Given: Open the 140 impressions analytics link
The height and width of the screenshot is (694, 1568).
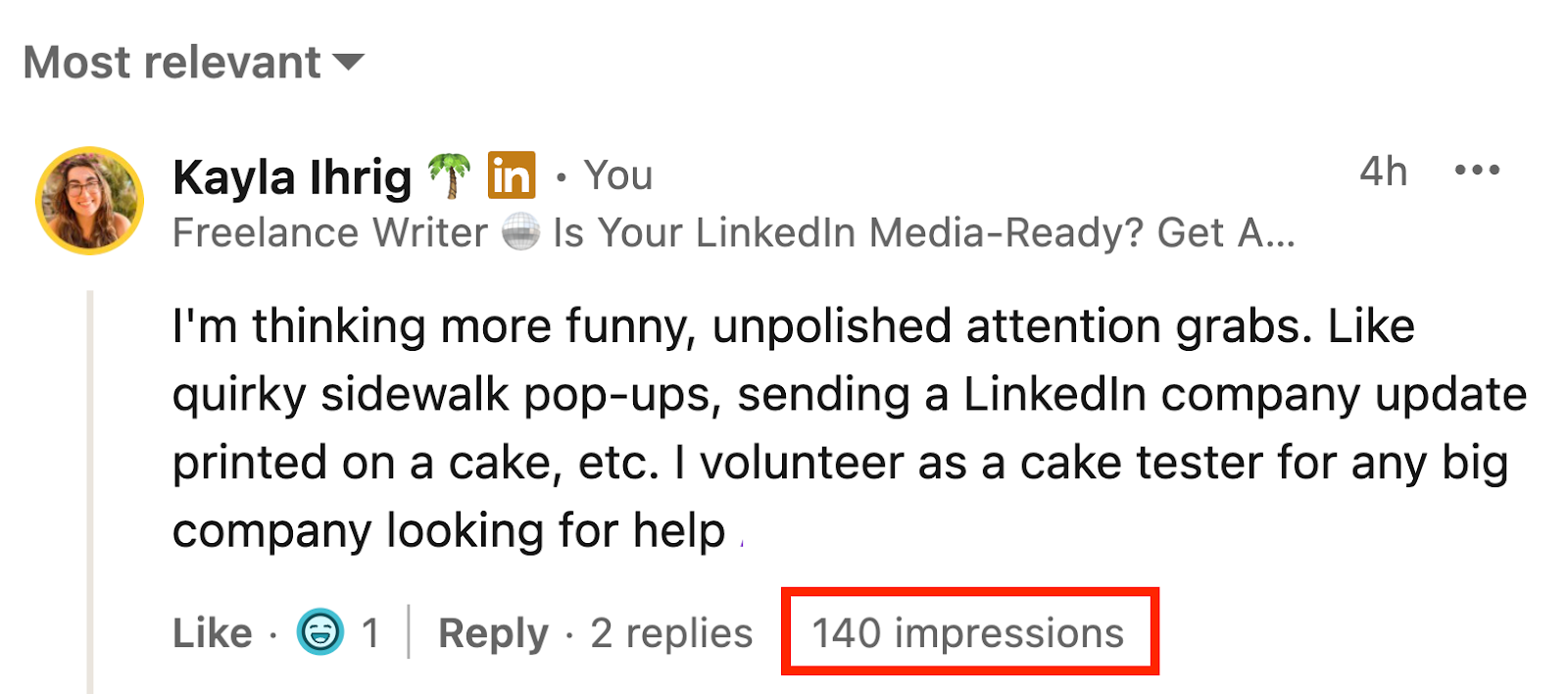Looking at the screenshot, I should (x=968, y=632).
